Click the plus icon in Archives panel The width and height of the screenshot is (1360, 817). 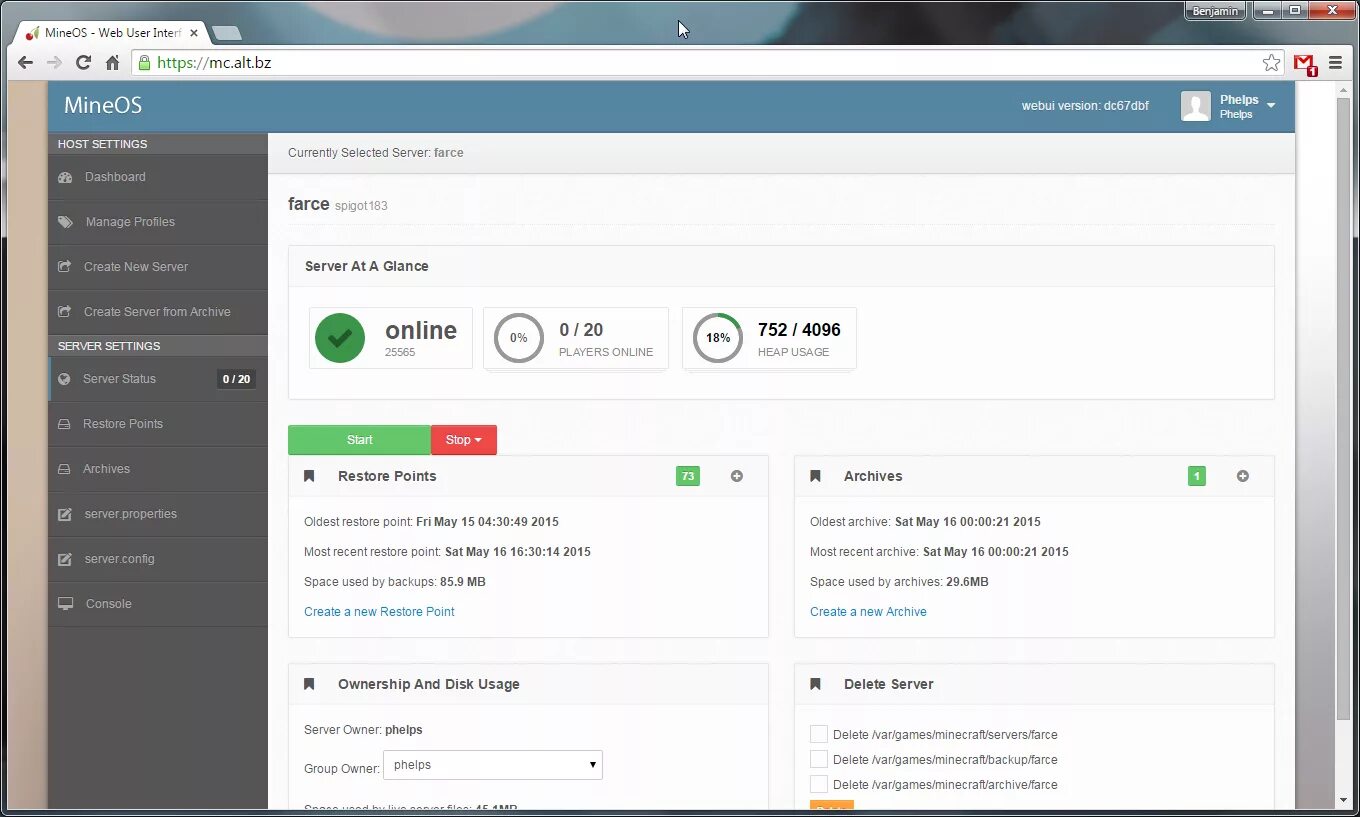point(1243,476)
